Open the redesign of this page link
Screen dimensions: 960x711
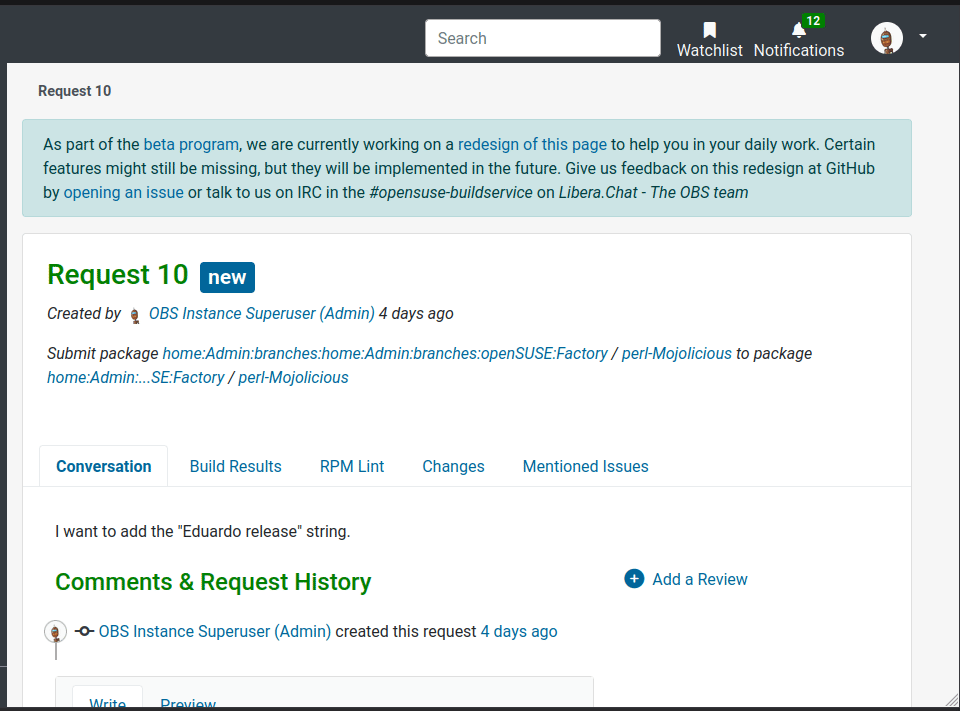click(x=532, y=144)
